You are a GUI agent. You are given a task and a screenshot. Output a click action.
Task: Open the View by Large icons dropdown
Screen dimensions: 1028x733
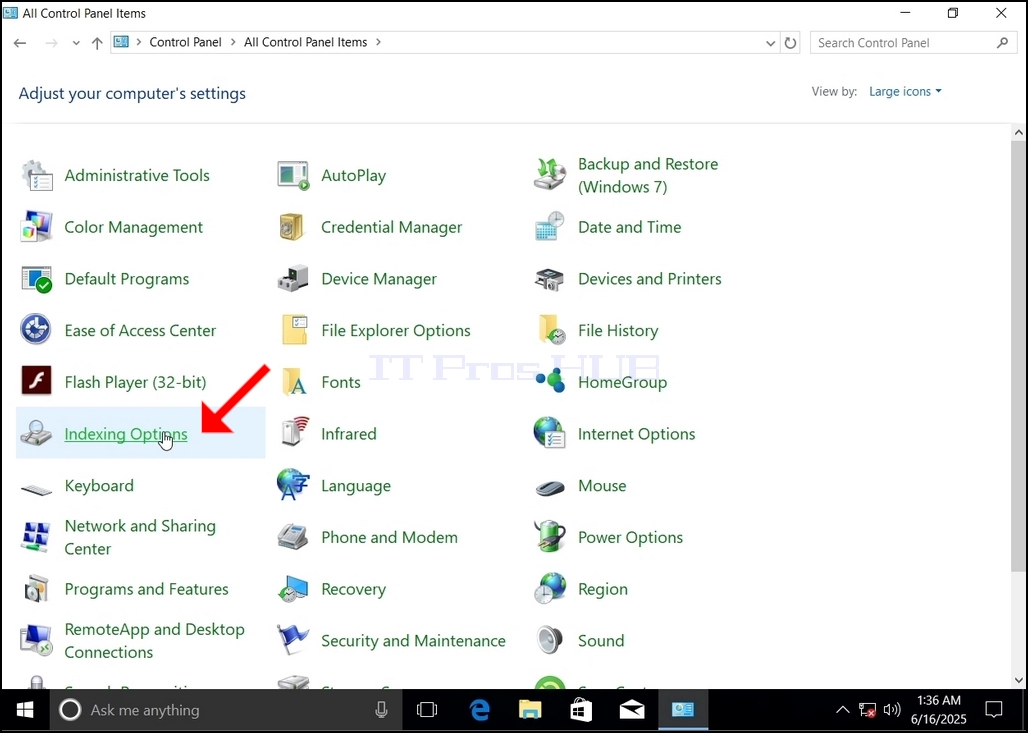tap(905, 92)
